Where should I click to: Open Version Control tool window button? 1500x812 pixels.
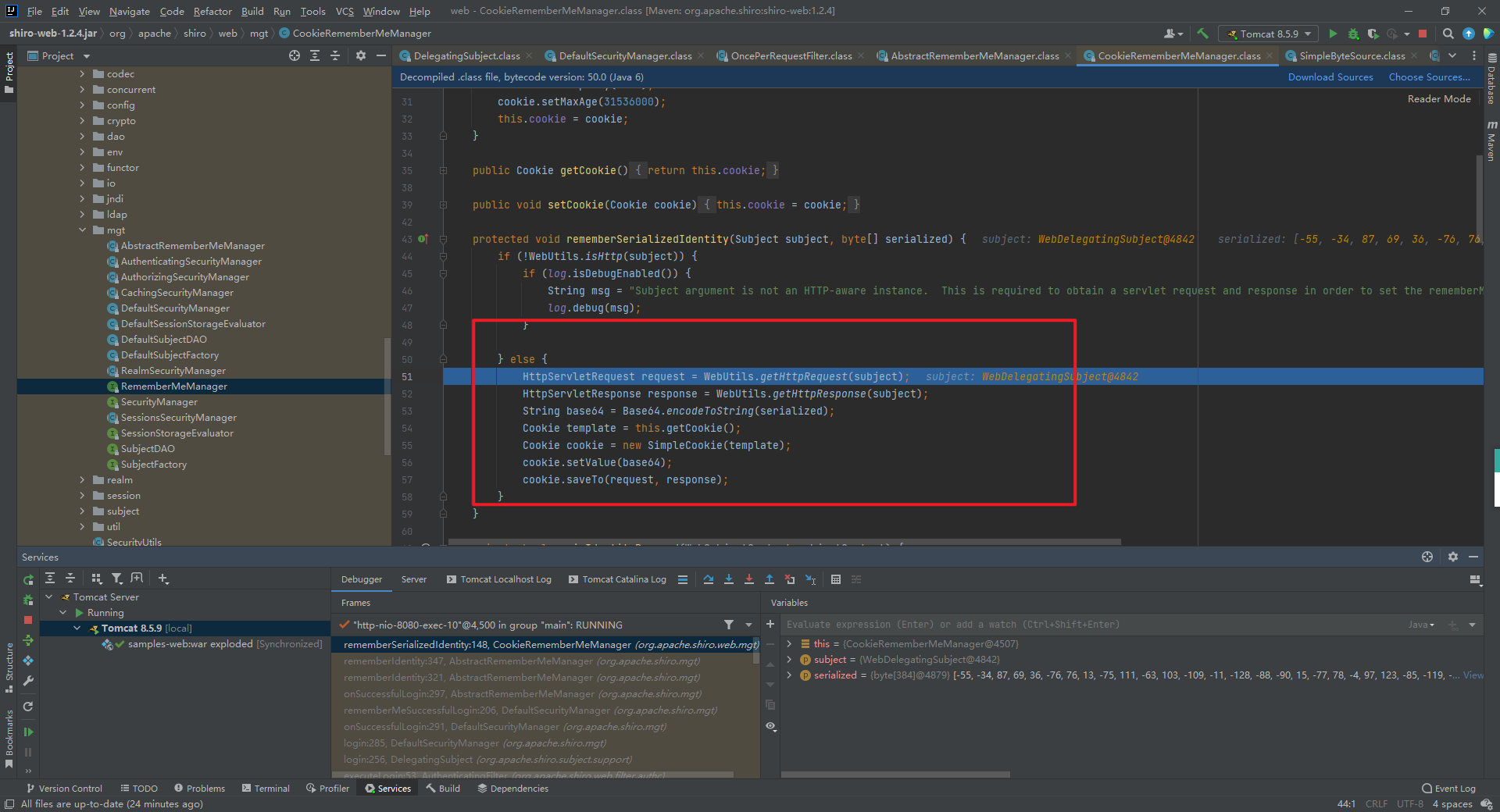[x=64, y=789]
